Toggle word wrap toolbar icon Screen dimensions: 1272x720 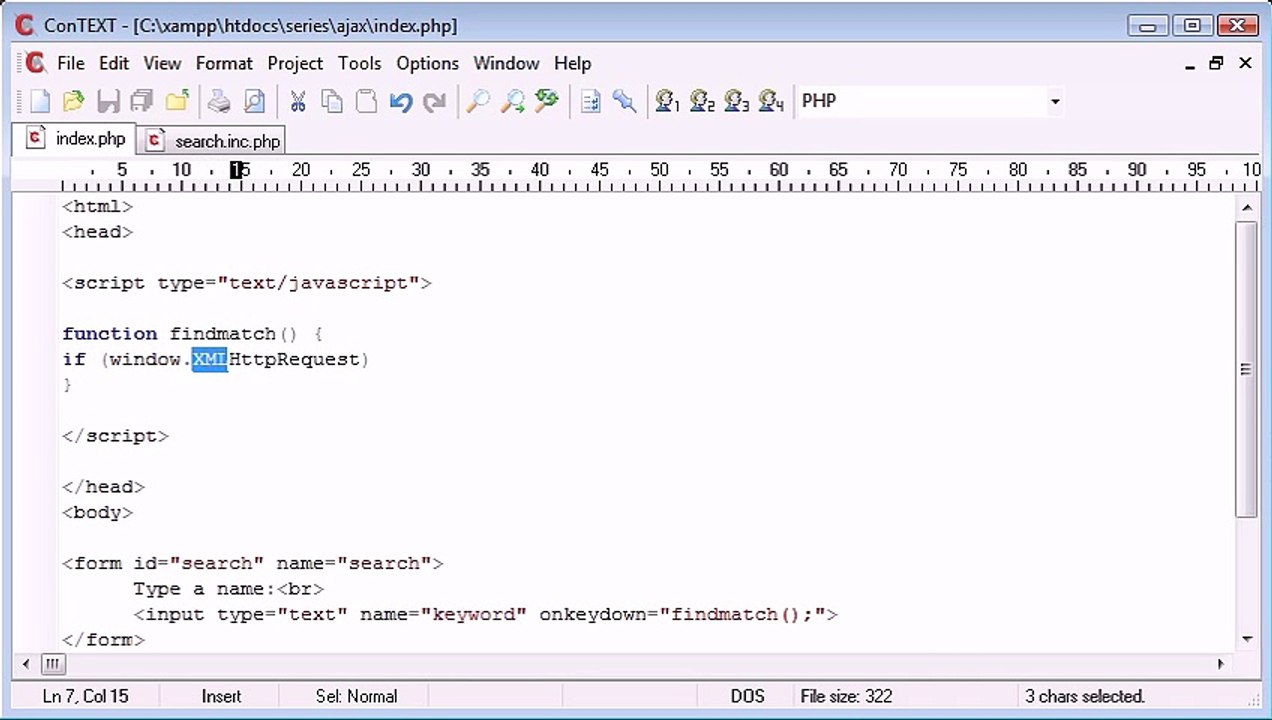click(591, 101)
